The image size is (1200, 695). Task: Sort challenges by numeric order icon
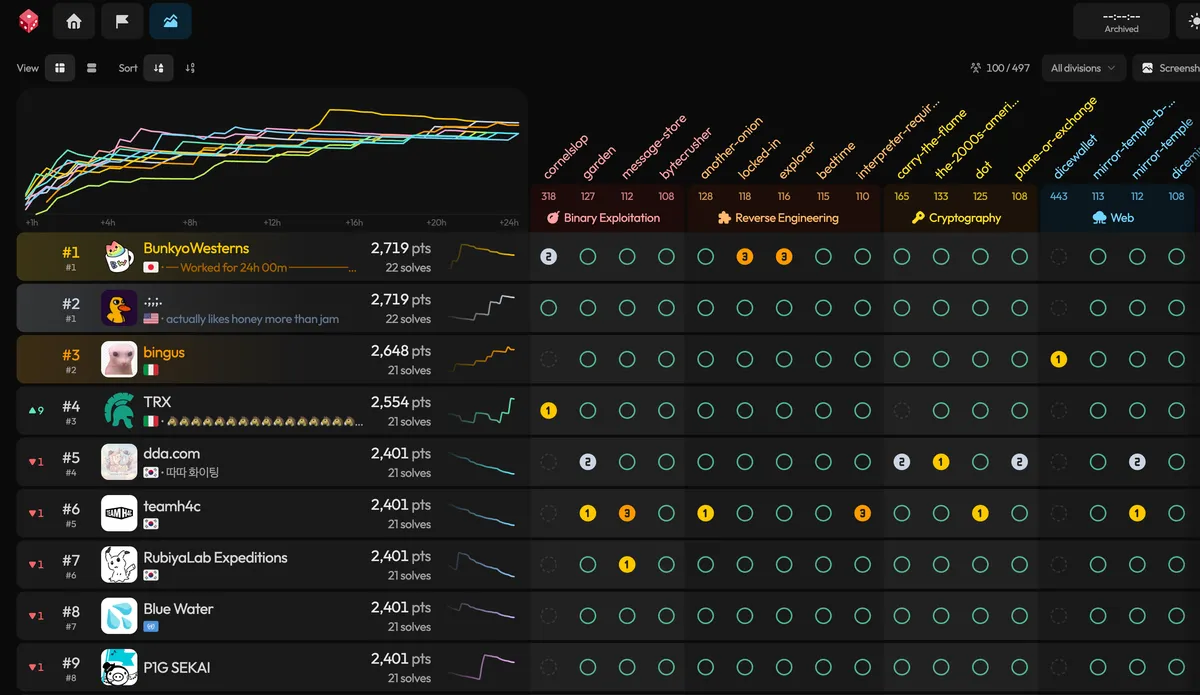(x=190, y=68)
